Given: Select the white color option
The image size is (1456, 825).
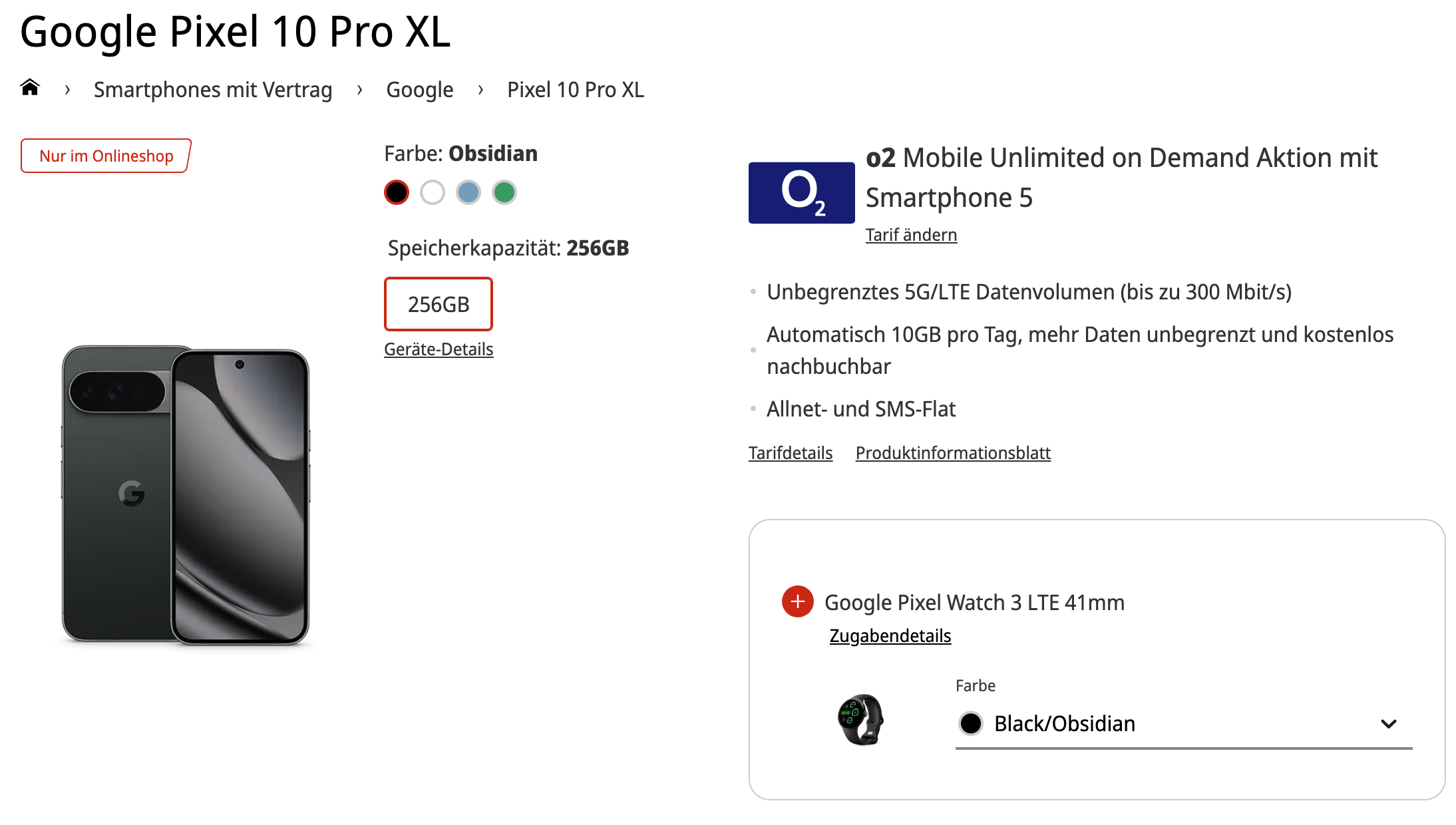Looking at the screenshot, I should (x=433, y=192).
